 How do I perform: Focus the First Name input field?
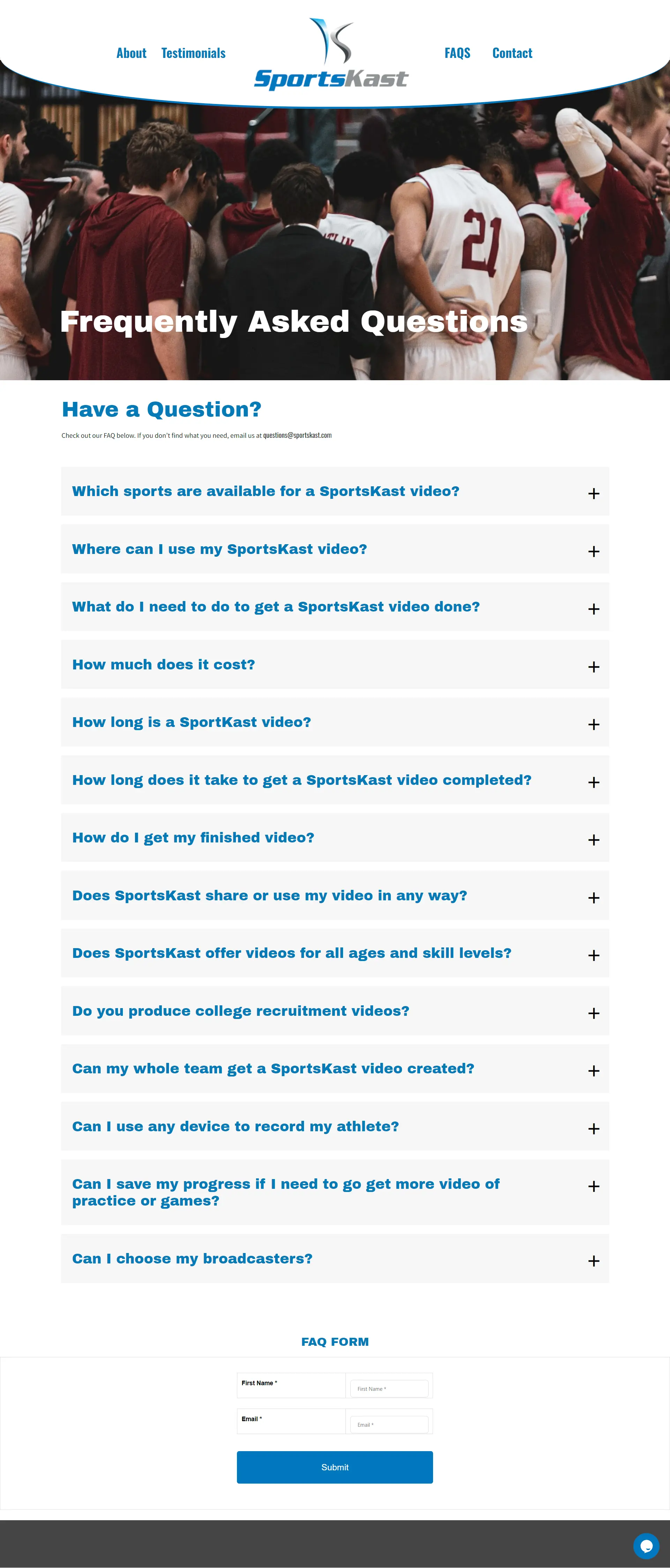tap(389, 1388)
